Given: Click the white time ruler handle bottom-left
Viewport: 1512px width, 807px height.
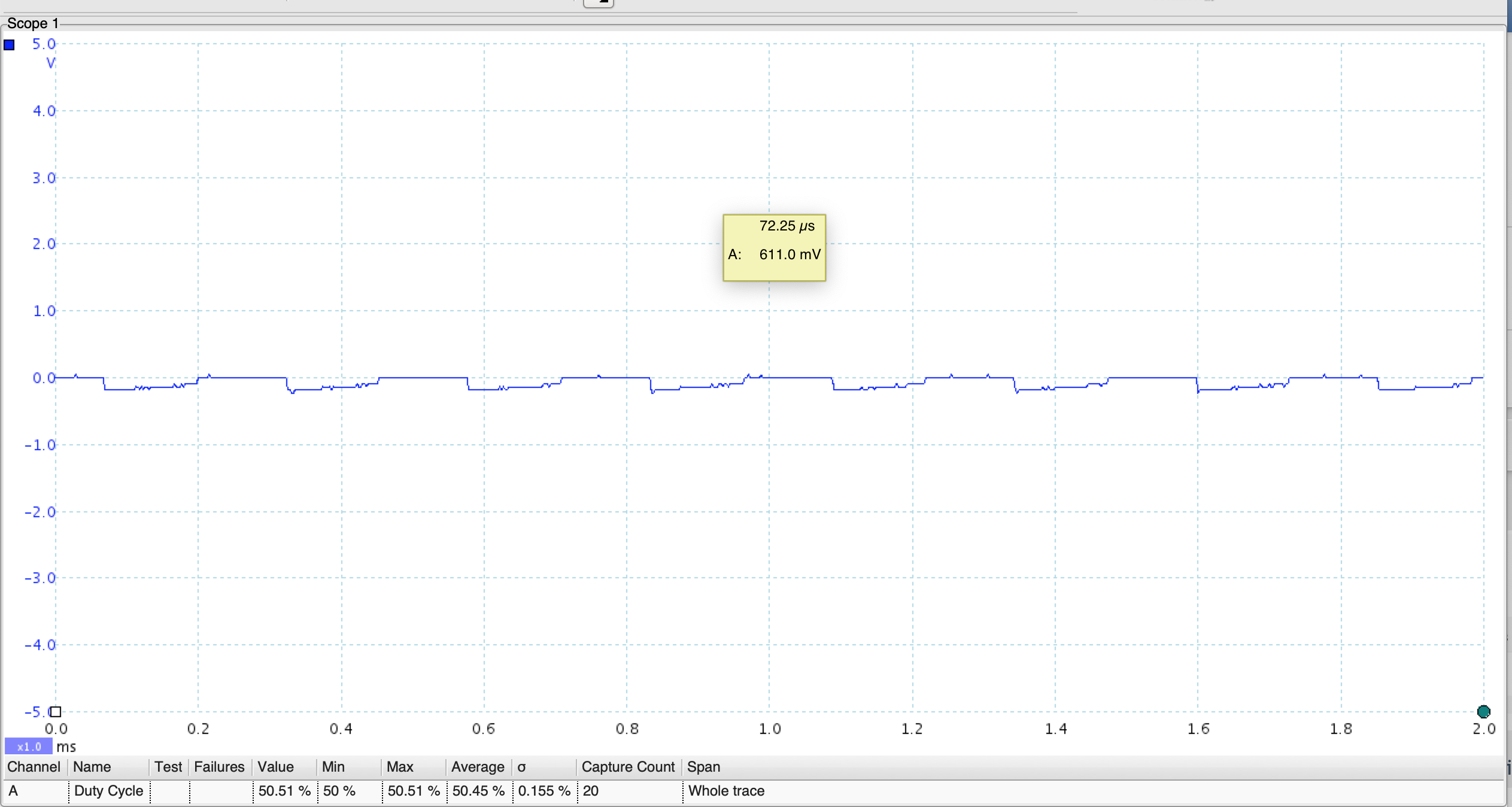Looking at the screenshot, I should [56, 712].
